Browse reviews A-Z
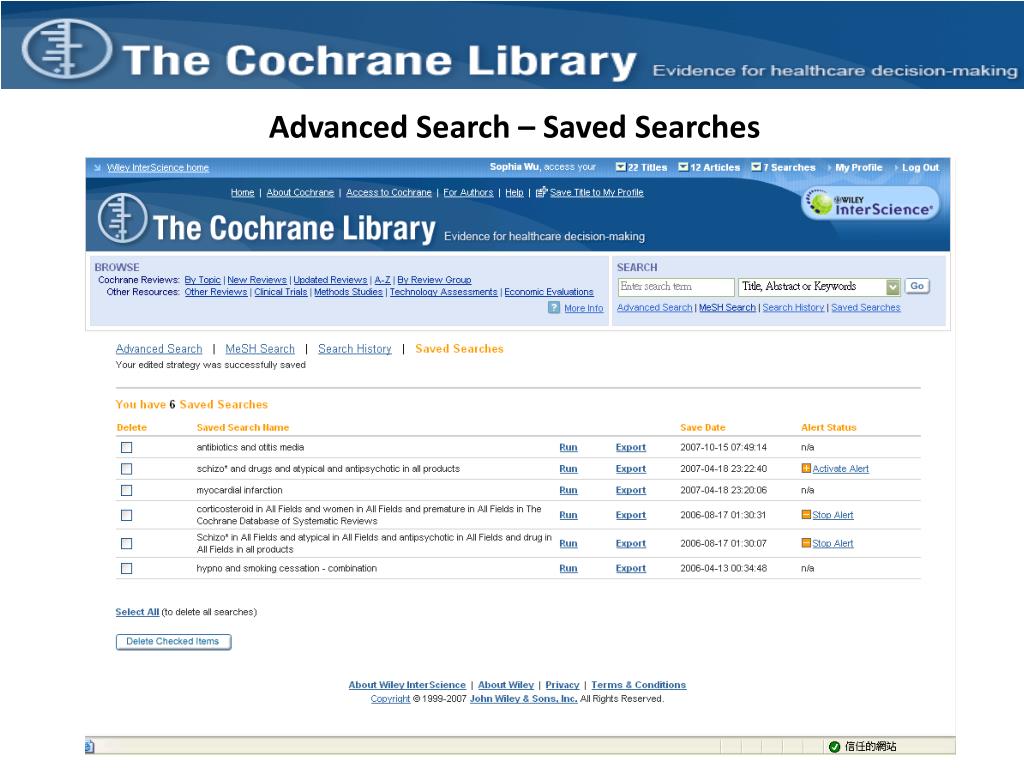 coord(382,280)
